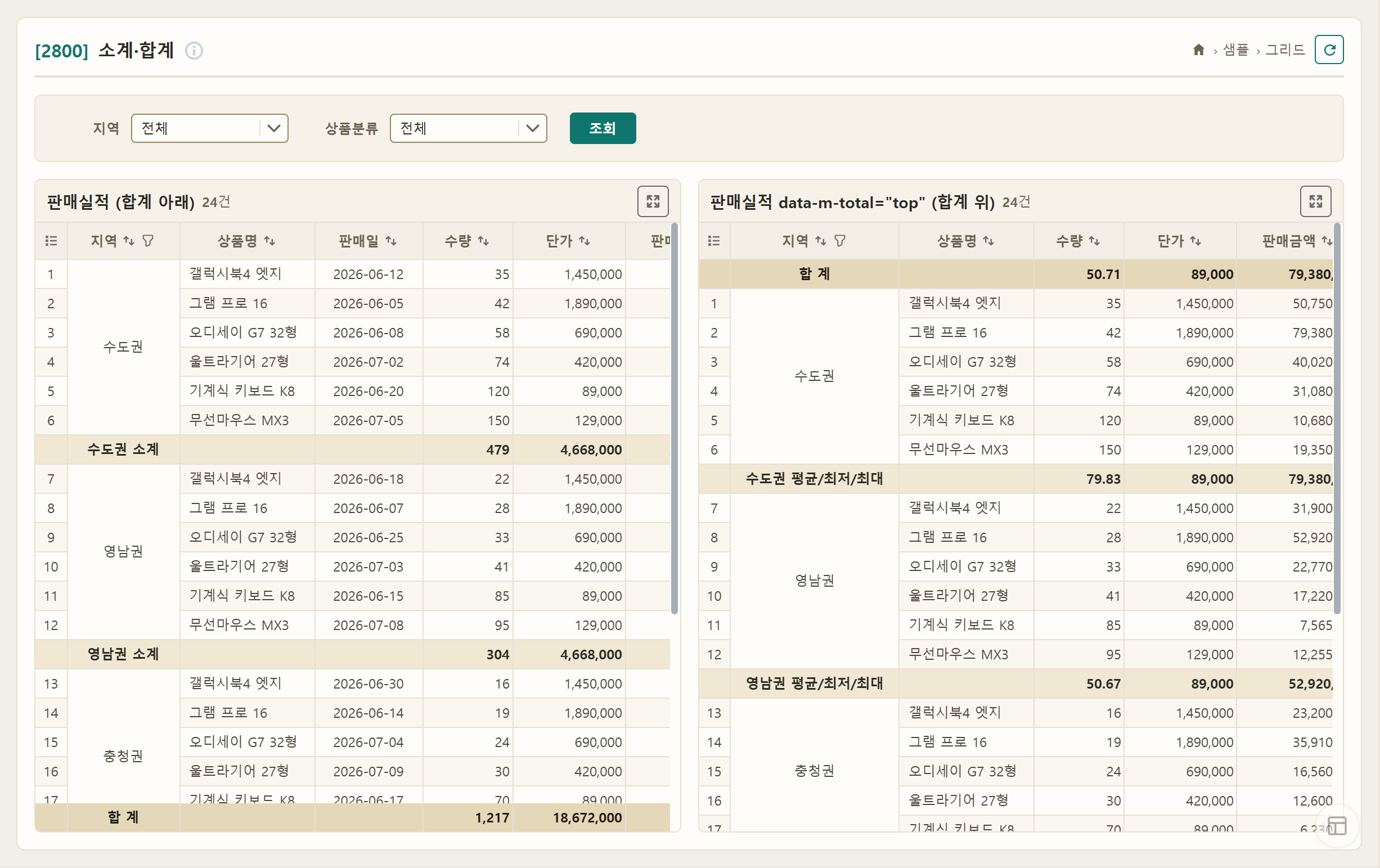This screenshot has height=868, width=1380.
Task: Open the right grid's column list icon
Action: [x=713, y=241]
